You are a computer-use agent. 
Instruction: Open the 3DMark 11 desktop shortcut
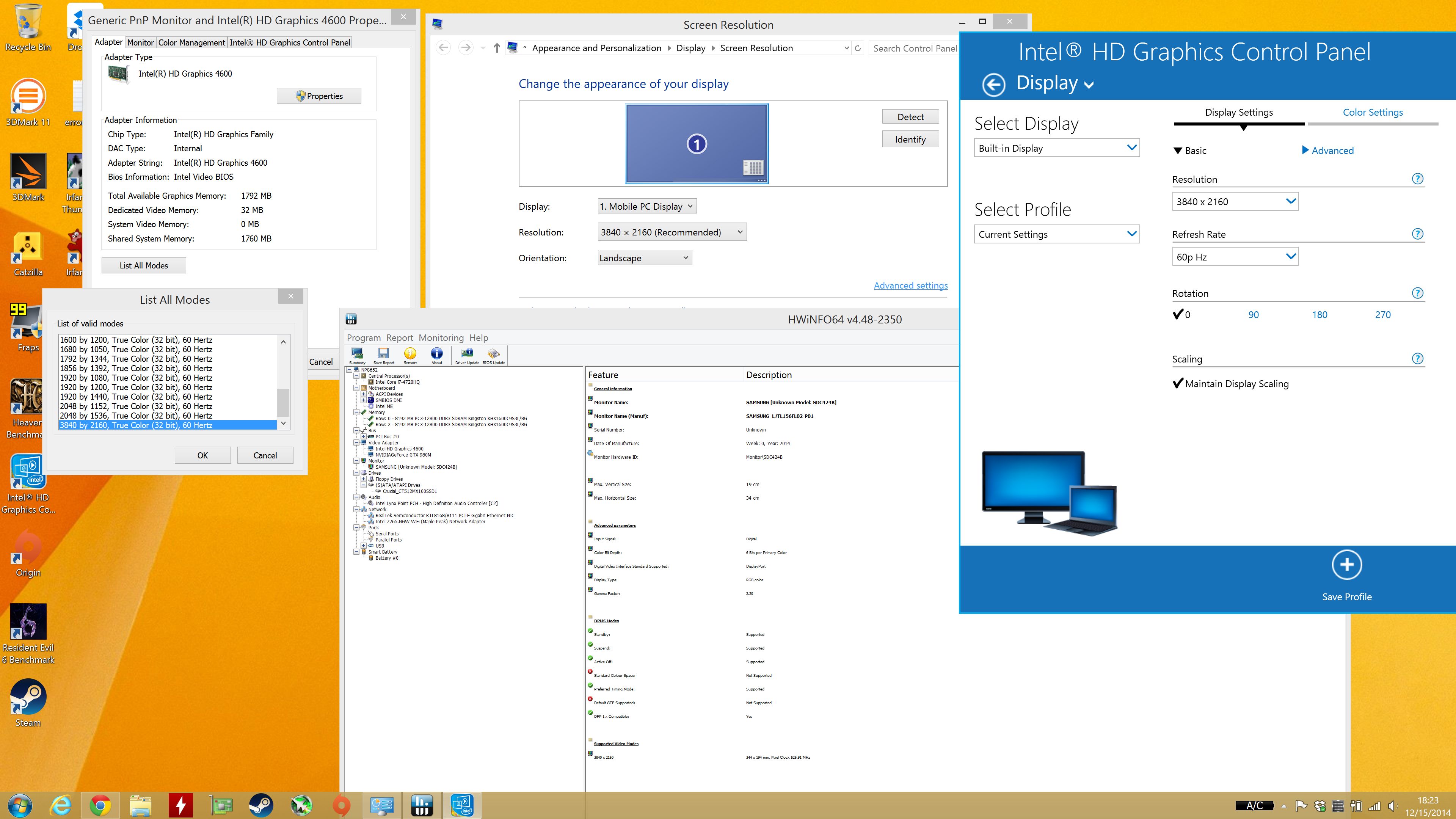pos(28,103)
